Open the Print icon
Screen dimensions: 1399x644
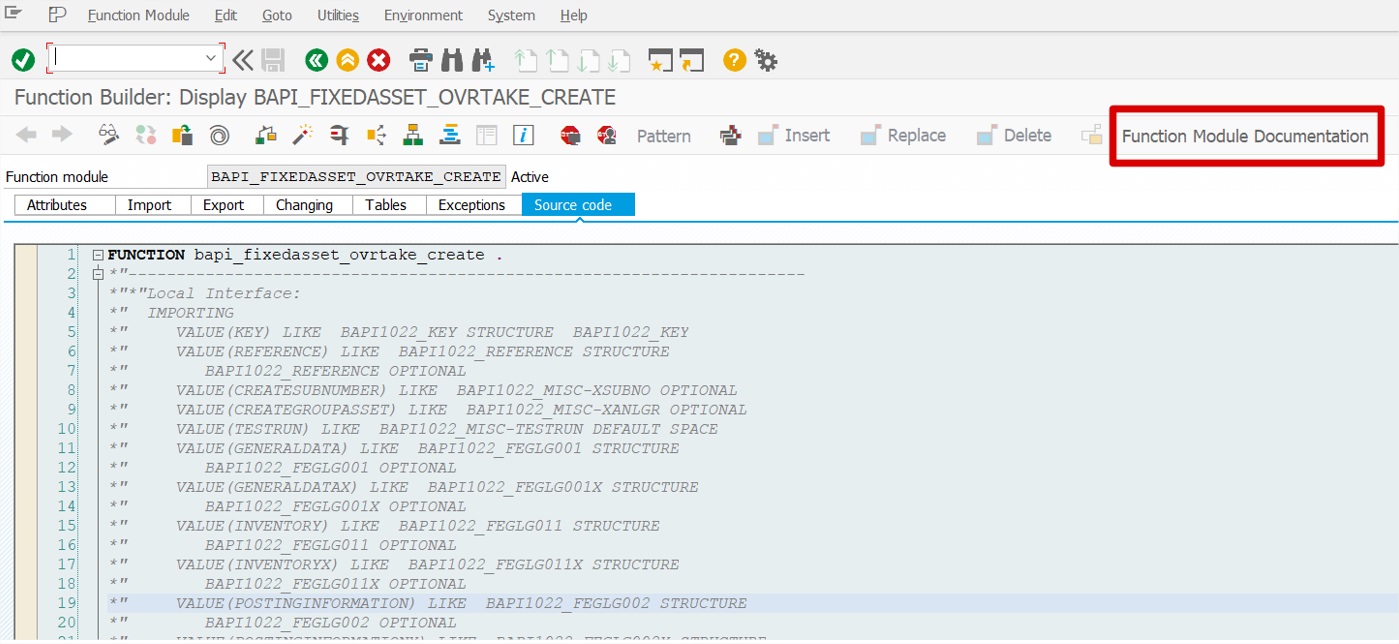point(419,60)
